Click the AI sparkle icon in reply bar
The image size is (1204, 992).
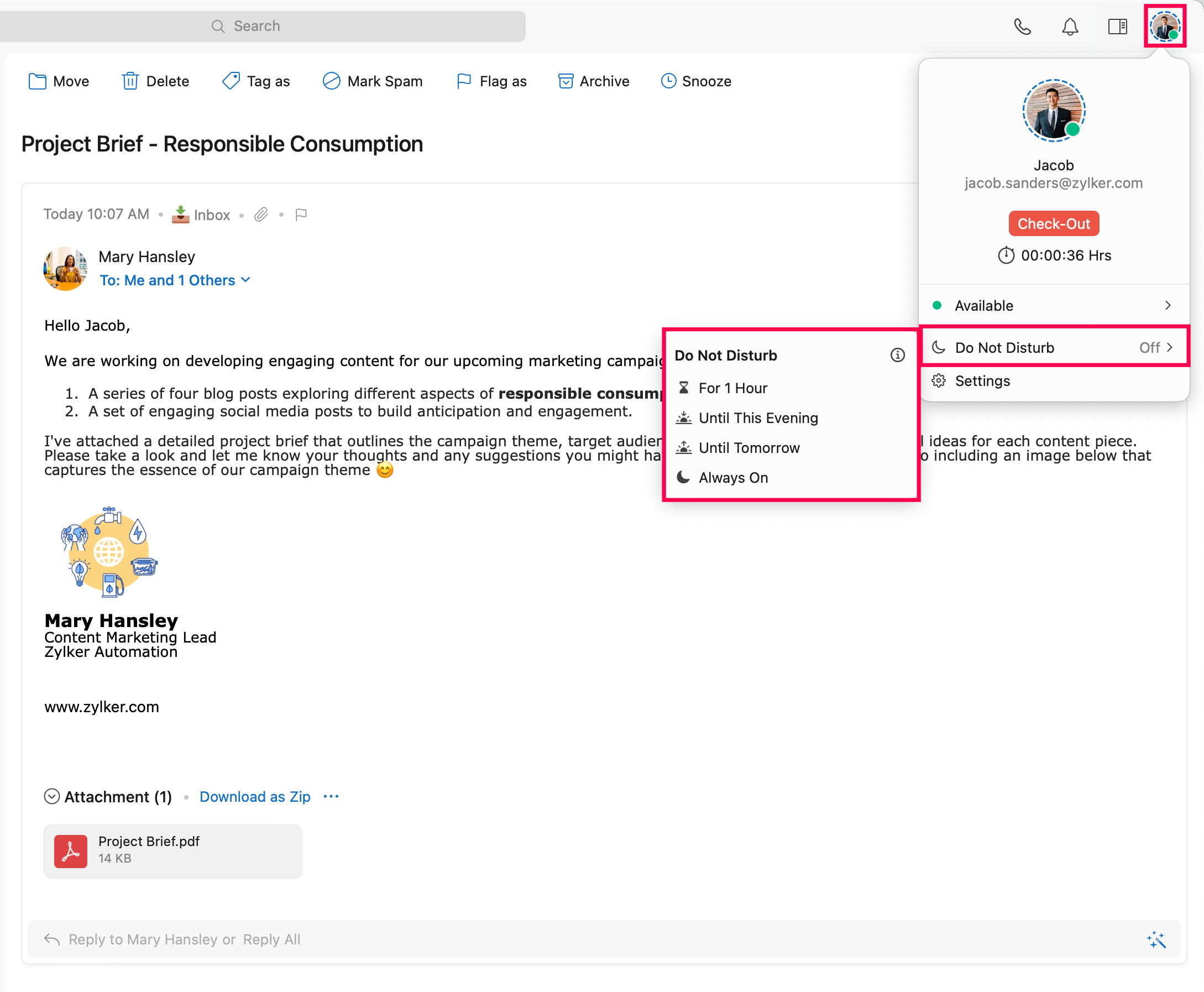click(x=1155, y=939)
